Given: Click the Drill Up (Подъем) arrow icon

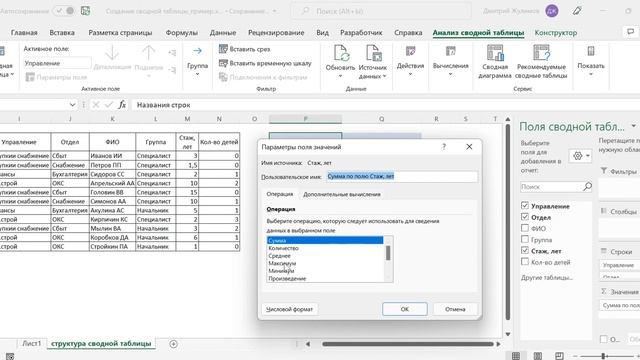Looking at the screenshot, I should 149,53.
